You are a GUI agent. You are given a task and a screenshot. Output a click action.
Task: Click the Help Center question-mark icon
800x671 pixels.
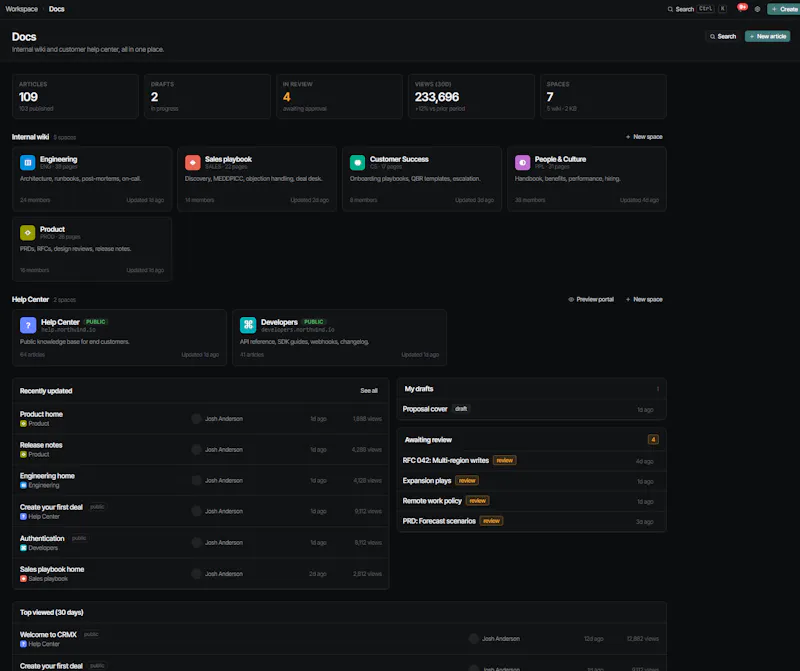coord(28,325)
